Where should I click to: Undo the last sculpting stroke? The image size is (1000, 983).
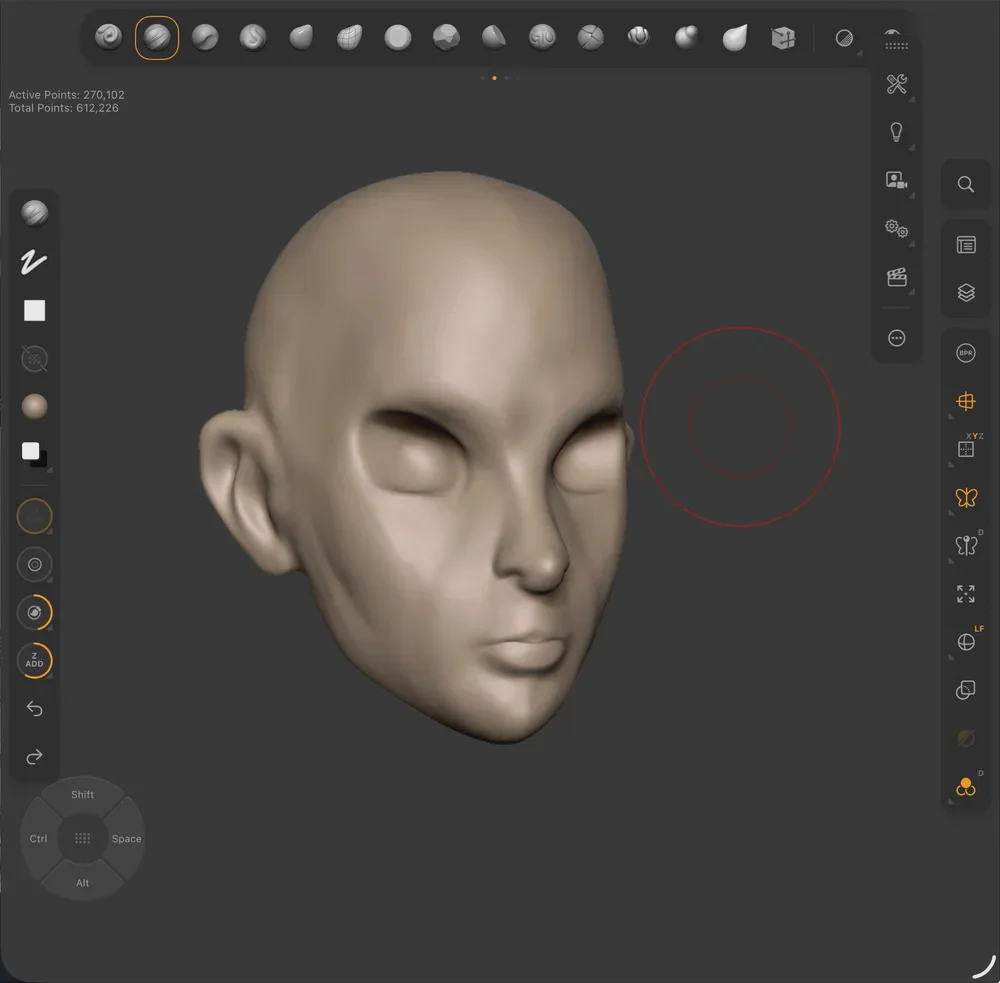tap(34, 708)
